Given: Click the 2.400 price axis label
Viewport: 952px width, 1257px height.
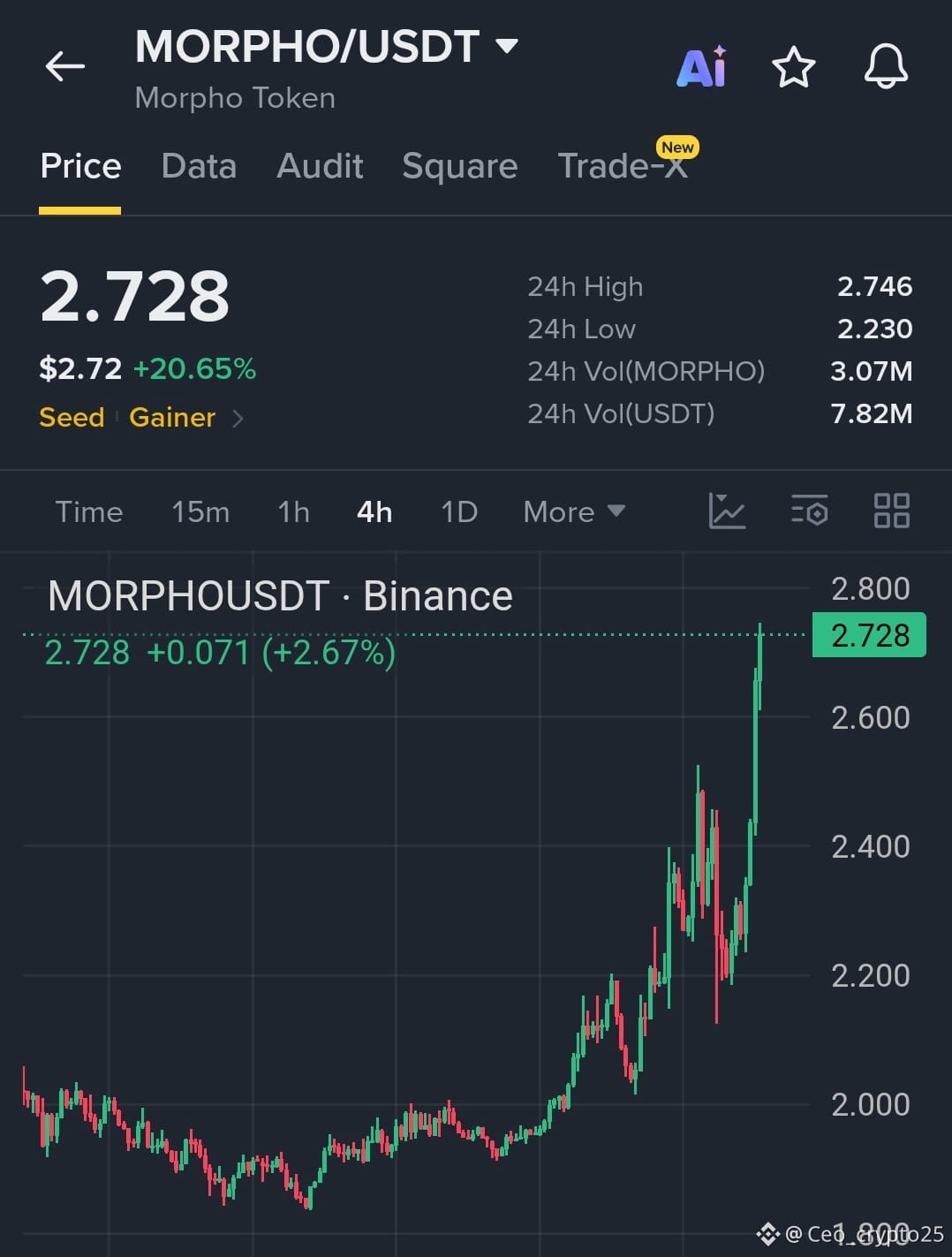Looking at the screenshot, I should [x=870, y=846].
